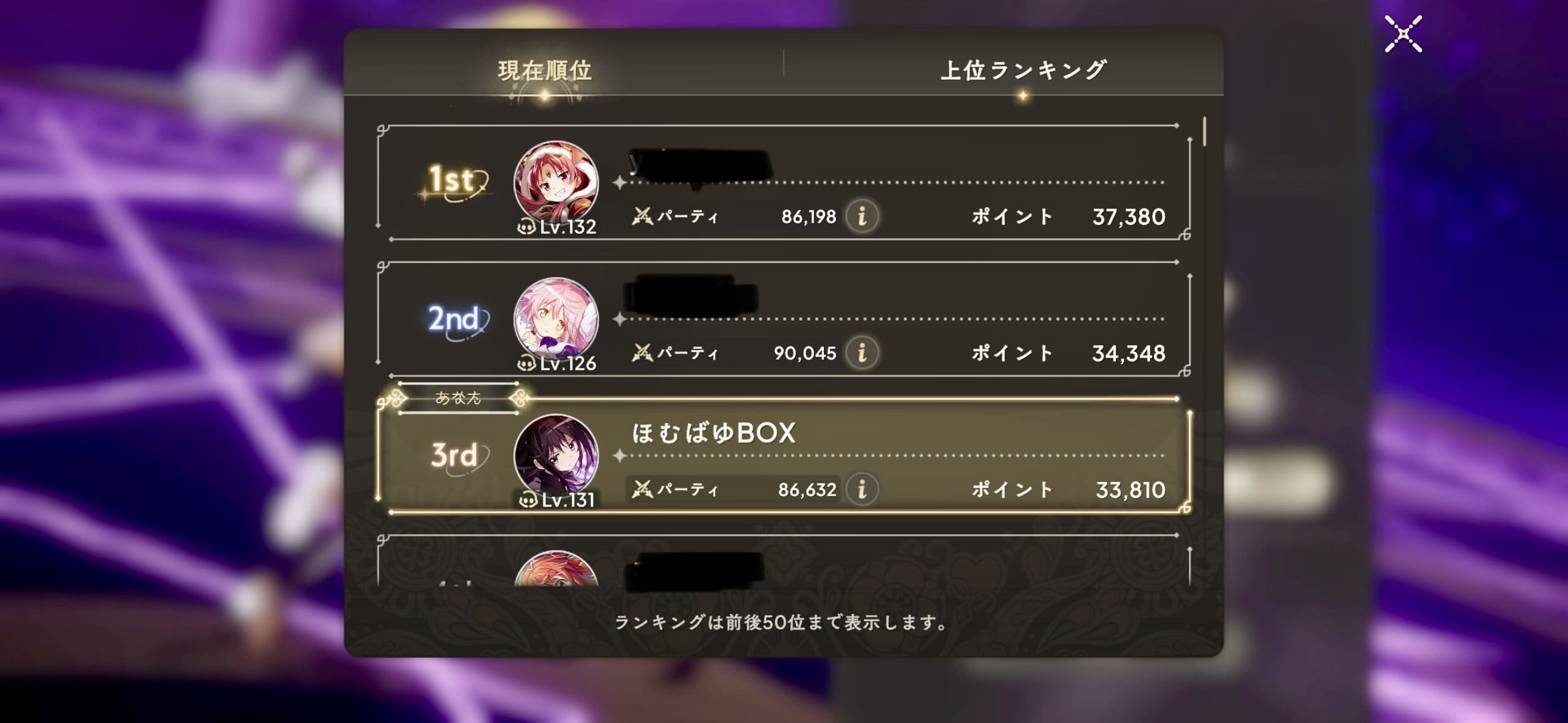Click the ほむばゆBOX player name
The height and width of the screenshot is (723, 1568).
point(713,433)
